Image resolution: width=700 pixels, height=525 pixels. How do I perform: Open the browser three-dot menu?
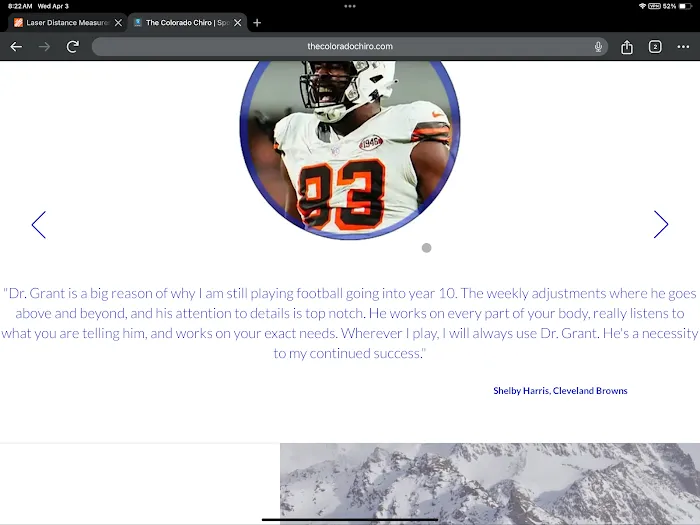(x=683, y=47)
